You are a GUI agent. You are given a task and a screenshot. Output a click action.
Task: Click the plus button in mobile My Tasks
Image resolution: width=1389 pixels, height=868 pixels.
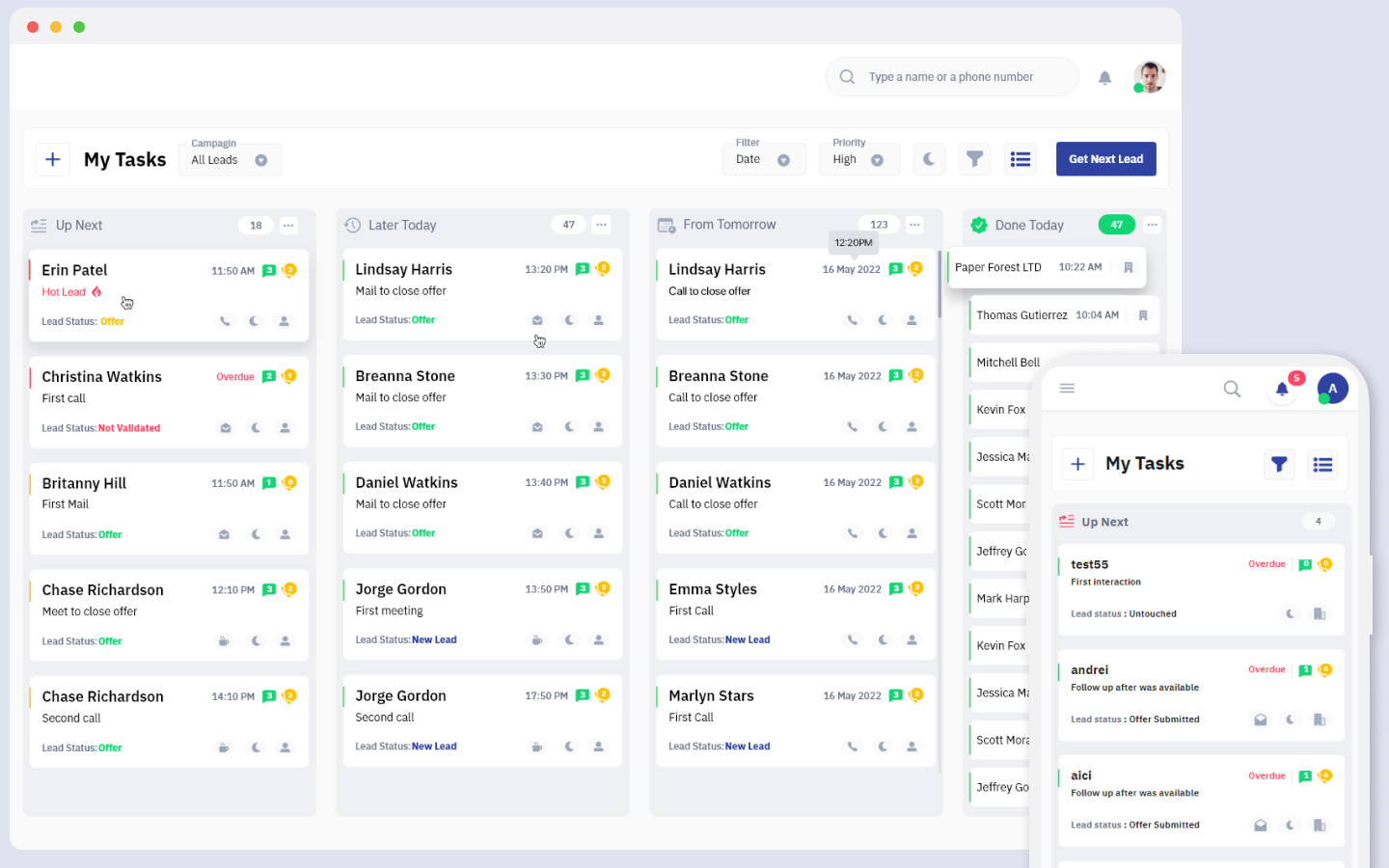point(1078,464)
